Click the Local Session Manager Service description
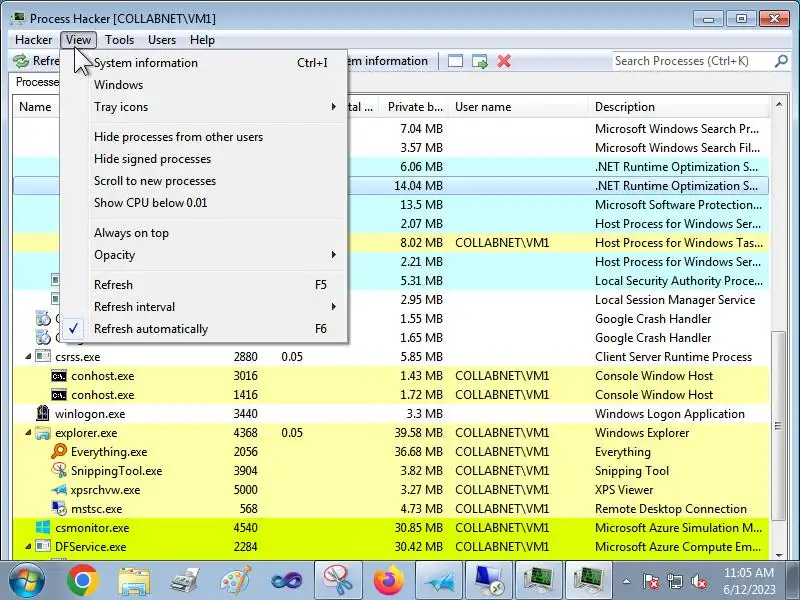 click(x=674, y=299)
